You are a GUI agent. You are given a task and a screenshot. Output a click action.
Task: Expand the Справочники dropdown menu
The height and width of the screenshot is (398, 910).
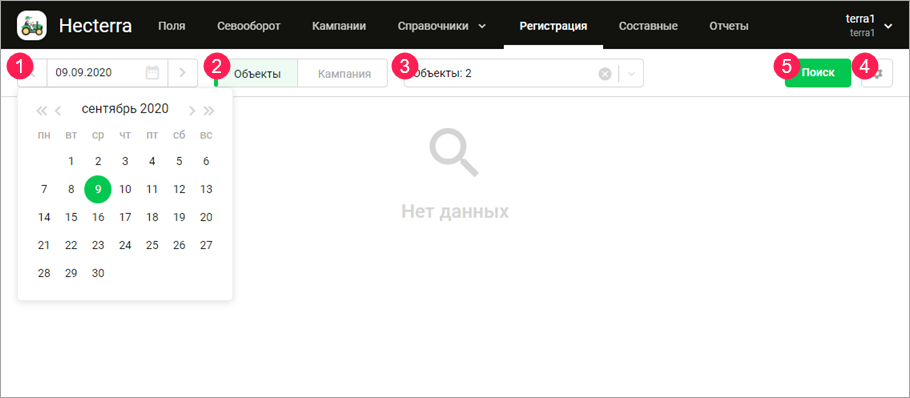pos(442,26)
